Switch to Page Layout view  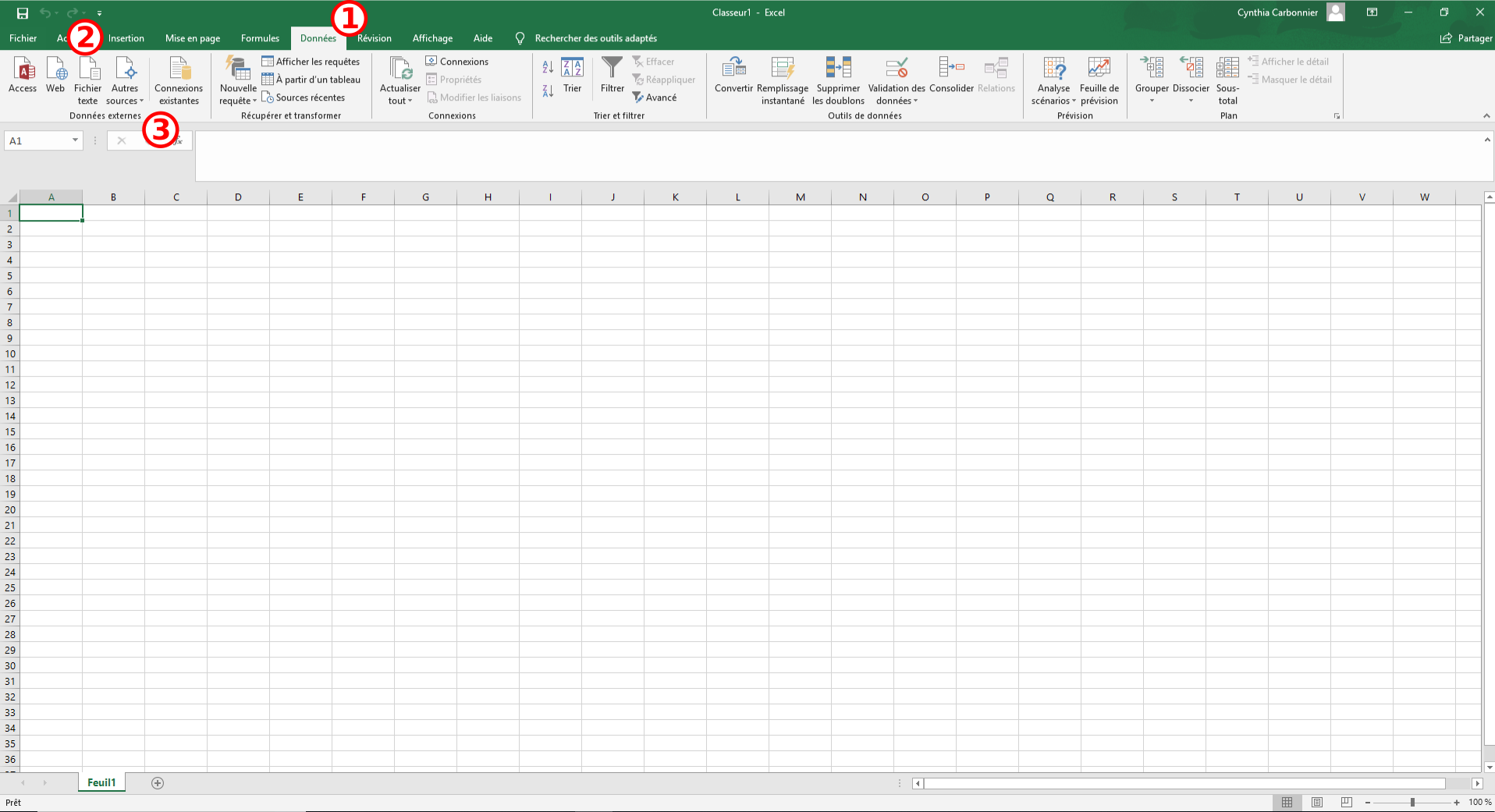pyautogui.click(x=1317, y=803)
